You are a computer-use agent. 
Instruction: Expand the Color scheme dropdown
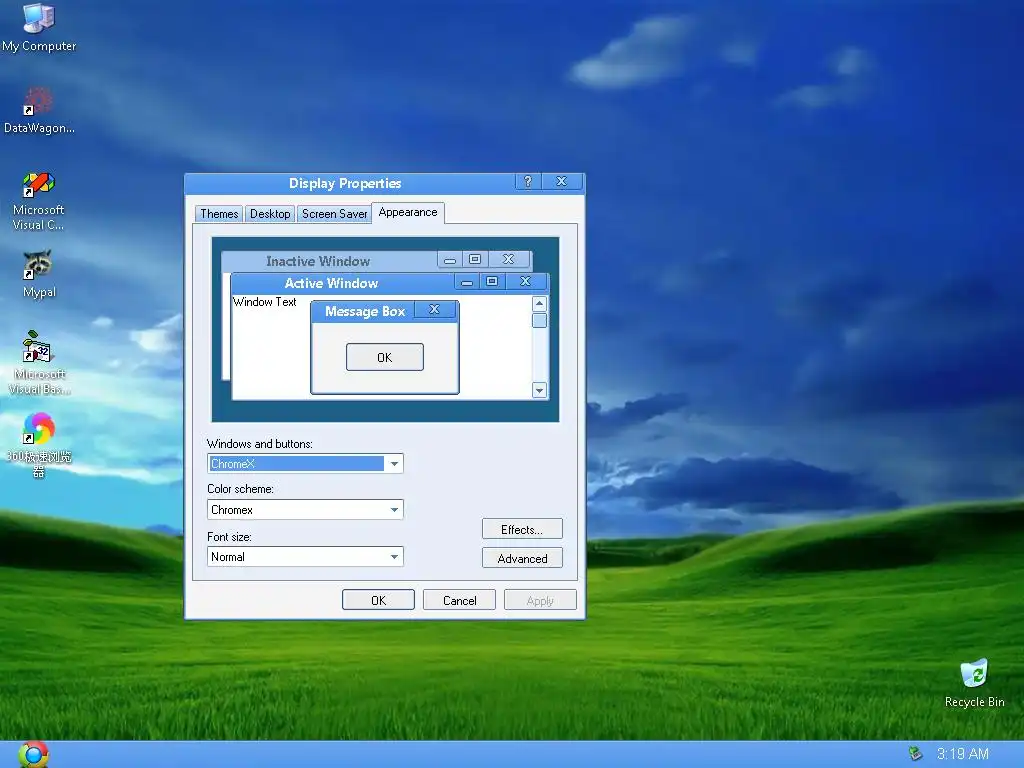pyautogui.click(x=394, y=509)
